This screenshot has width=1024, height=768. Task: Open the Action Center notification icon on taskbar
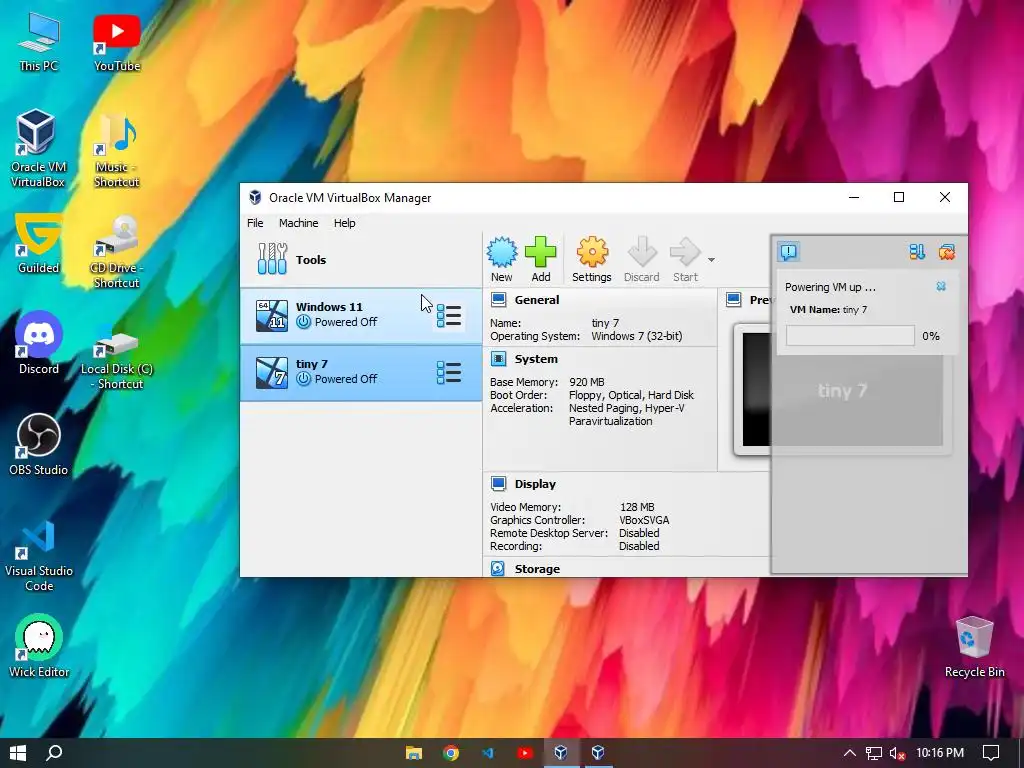click(991, 753)
